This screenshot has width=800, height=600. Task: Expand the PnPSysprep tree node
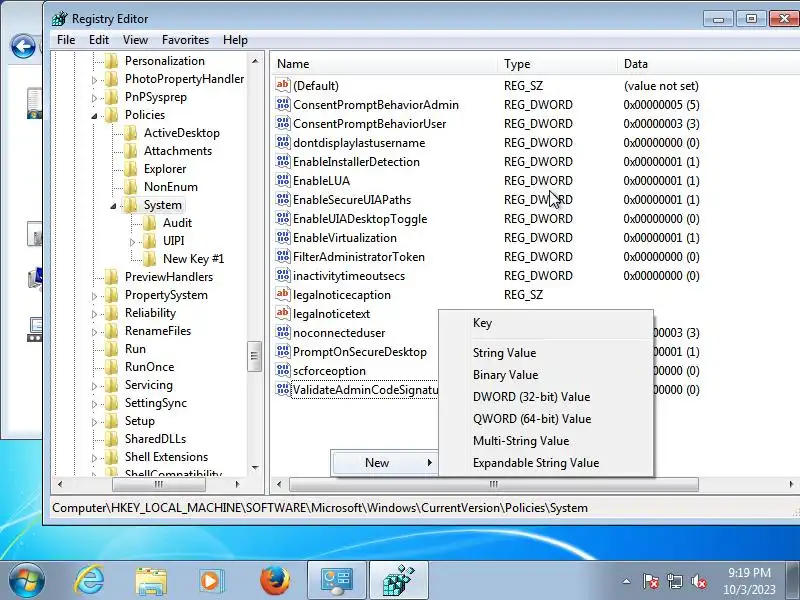(94, 98)
